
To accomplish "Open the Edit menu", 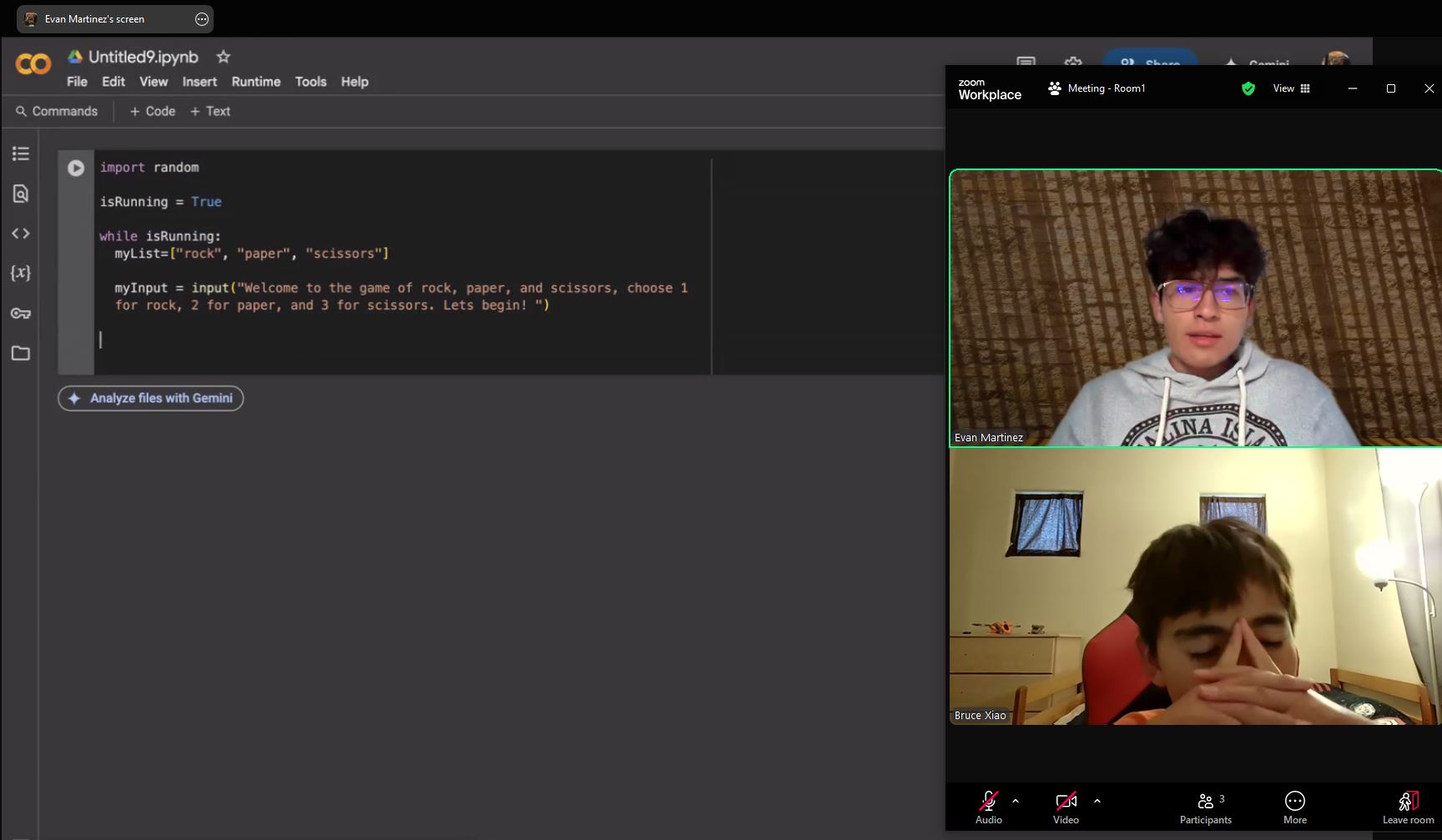I will [x=113, y=82].
